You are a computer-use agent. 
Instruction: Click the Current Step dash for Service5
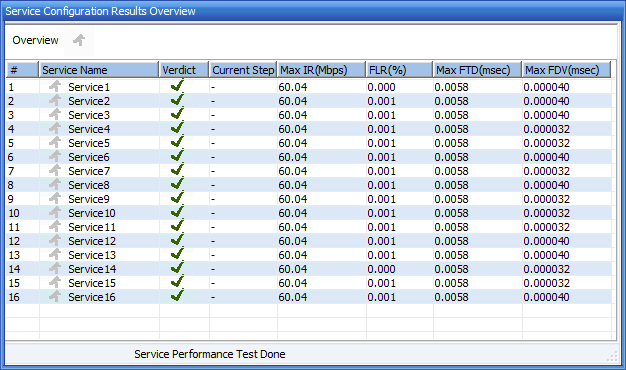click(213, 143)
